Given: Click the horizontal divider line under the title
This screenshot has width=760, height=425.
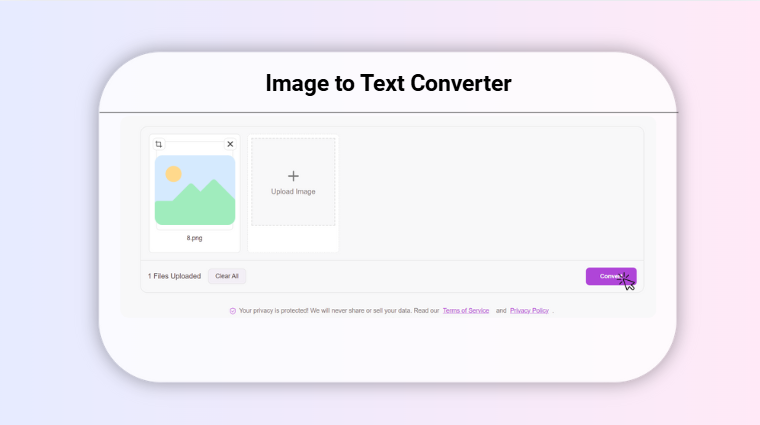Looking at the screenshot, I should click(x=388, y=112).
